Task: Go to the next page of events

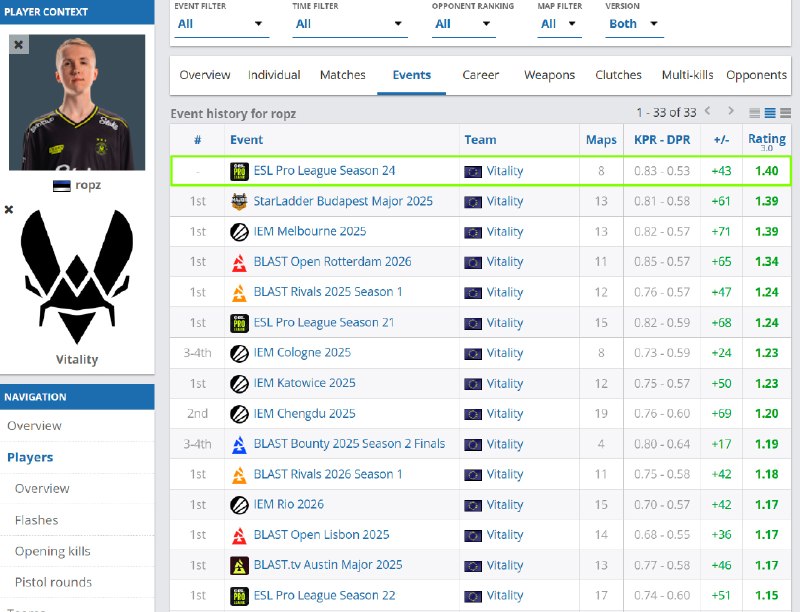Action: pyautogui.click(x=731, y=111)
